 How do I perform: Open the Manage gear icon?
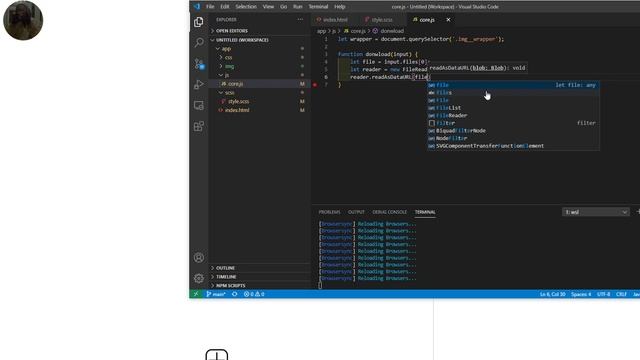click(x=199, y=278)
